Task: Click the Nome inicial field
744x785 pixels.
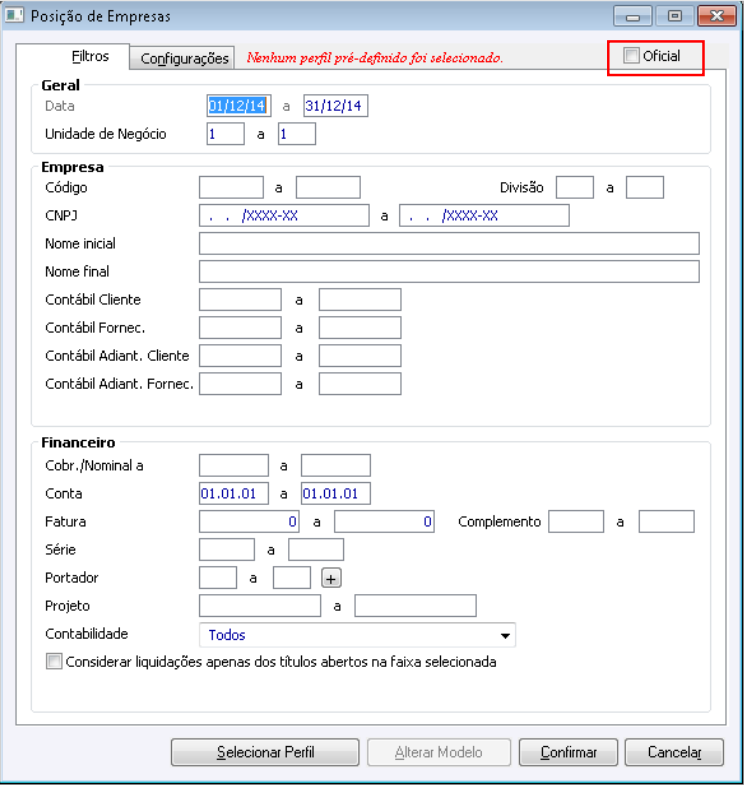Action: (449, 243)
